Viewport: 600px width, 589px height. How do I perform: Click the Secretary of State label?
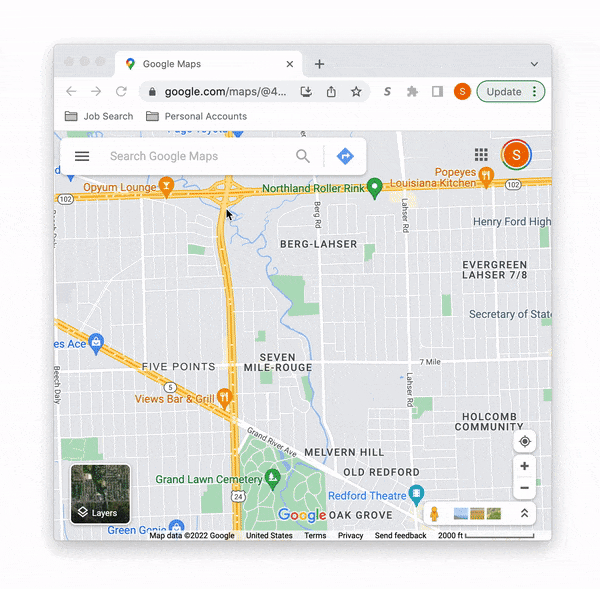pos(510,314)
